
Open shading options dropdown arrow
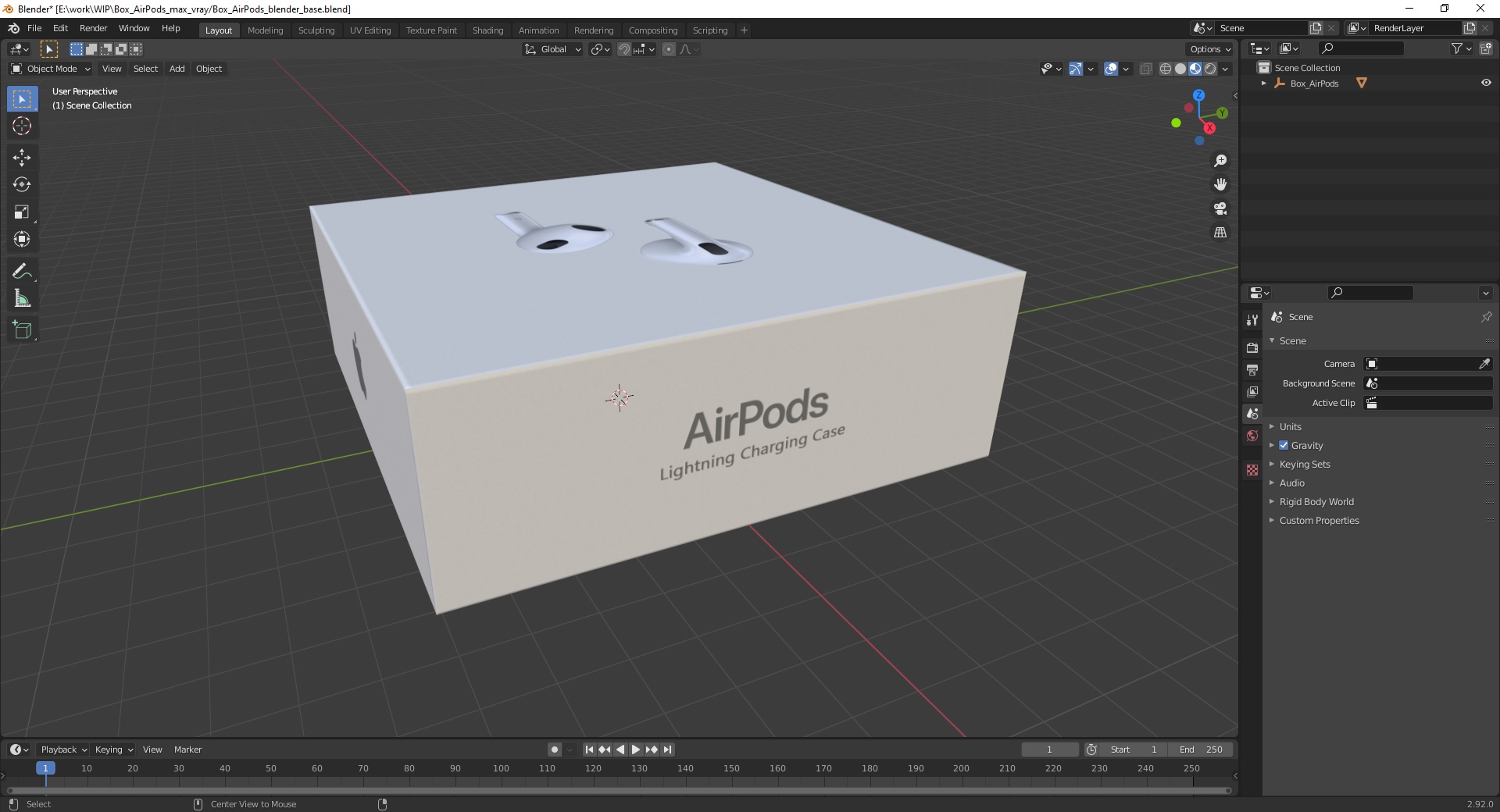pos(1225,69)
